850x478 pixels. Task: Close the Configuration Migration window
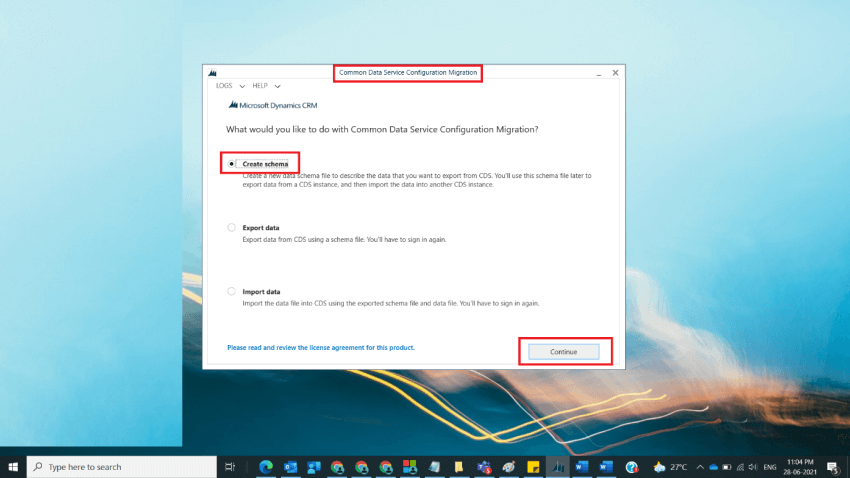tap(615, 73)
